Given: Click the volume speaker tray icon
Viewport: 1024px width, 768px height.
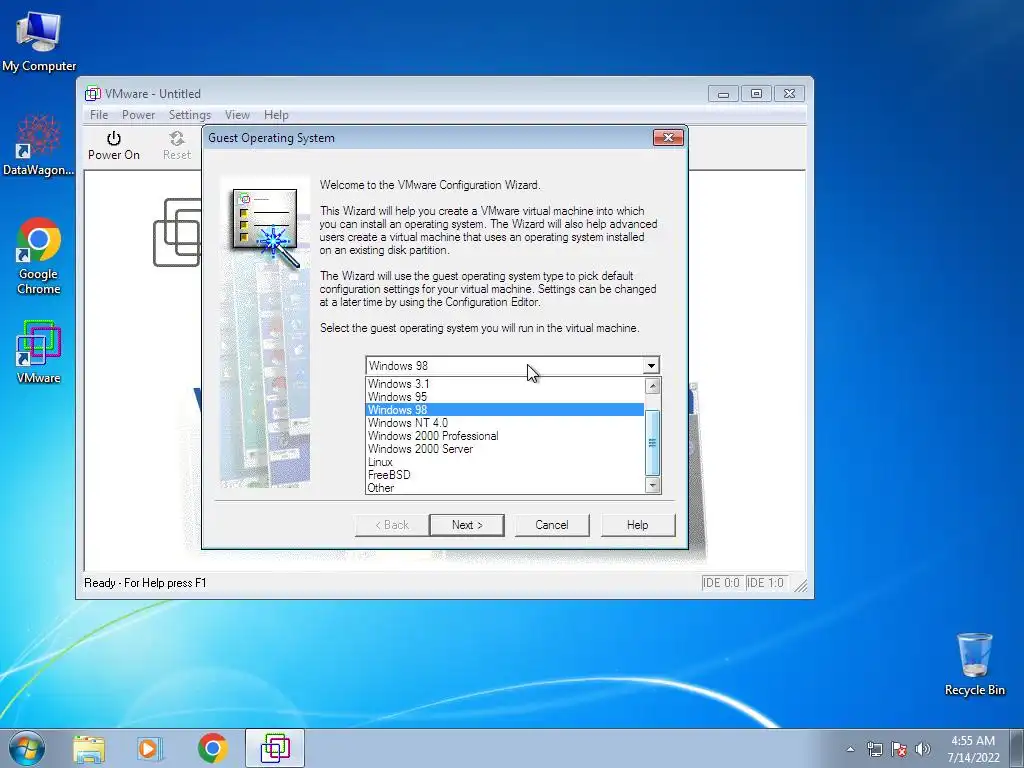Looking at the screenshot, I should coord(923,749).
